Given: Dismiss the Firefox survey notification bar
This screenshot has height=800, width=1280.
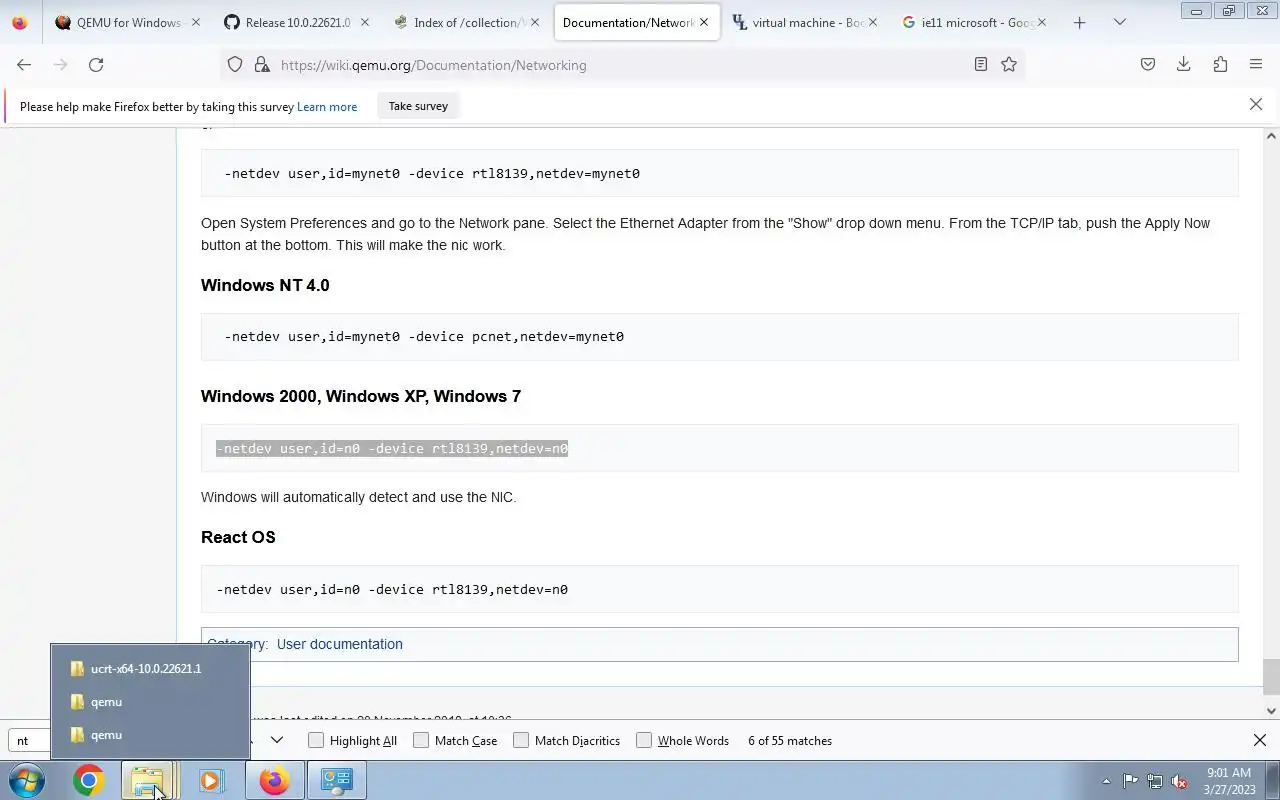Looking at the screenshot, I should [x=1256, y=104].
